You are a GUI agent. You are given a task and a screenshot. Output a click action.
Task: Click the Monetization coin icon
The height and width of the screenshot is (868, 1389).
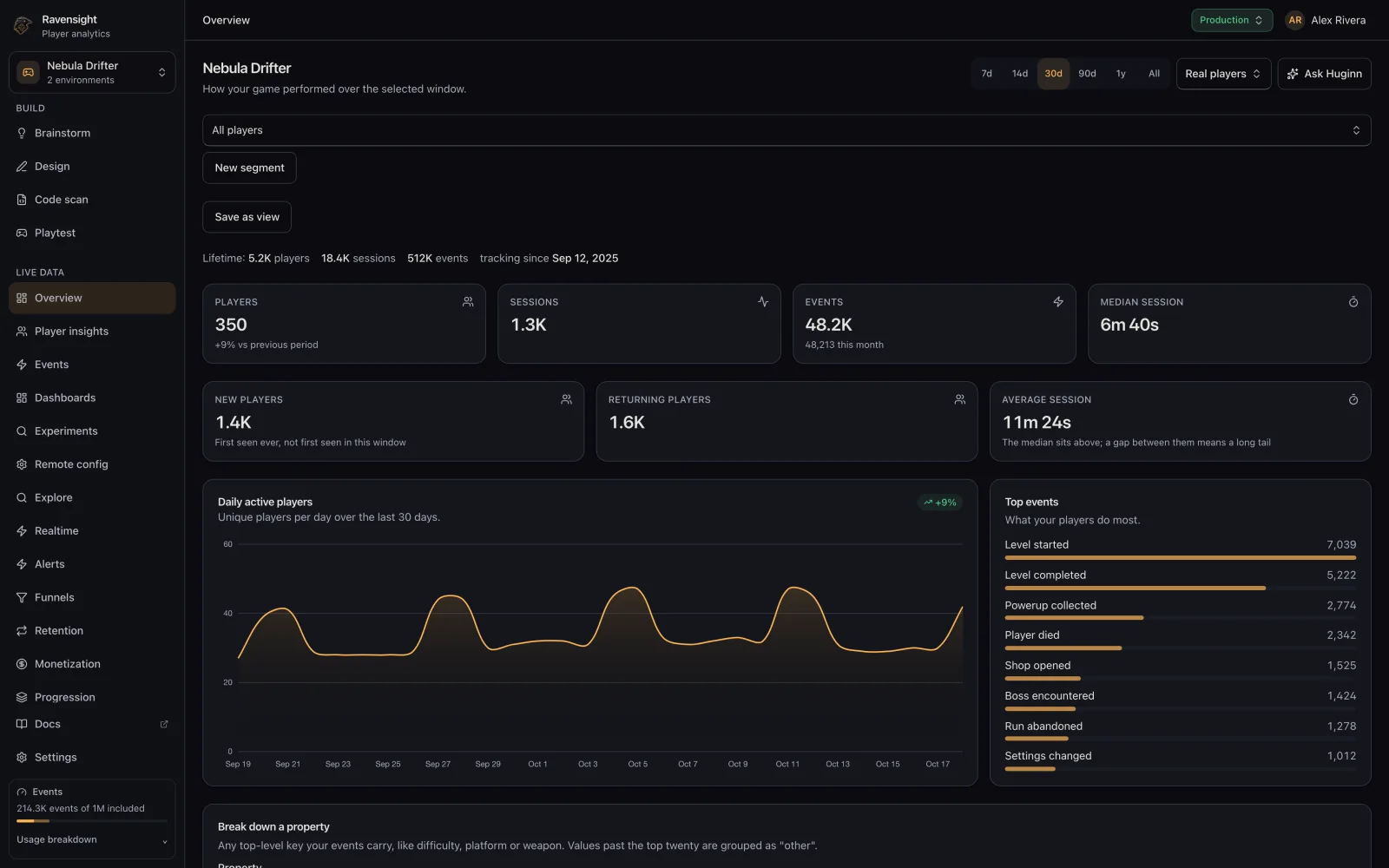[22, 664]
